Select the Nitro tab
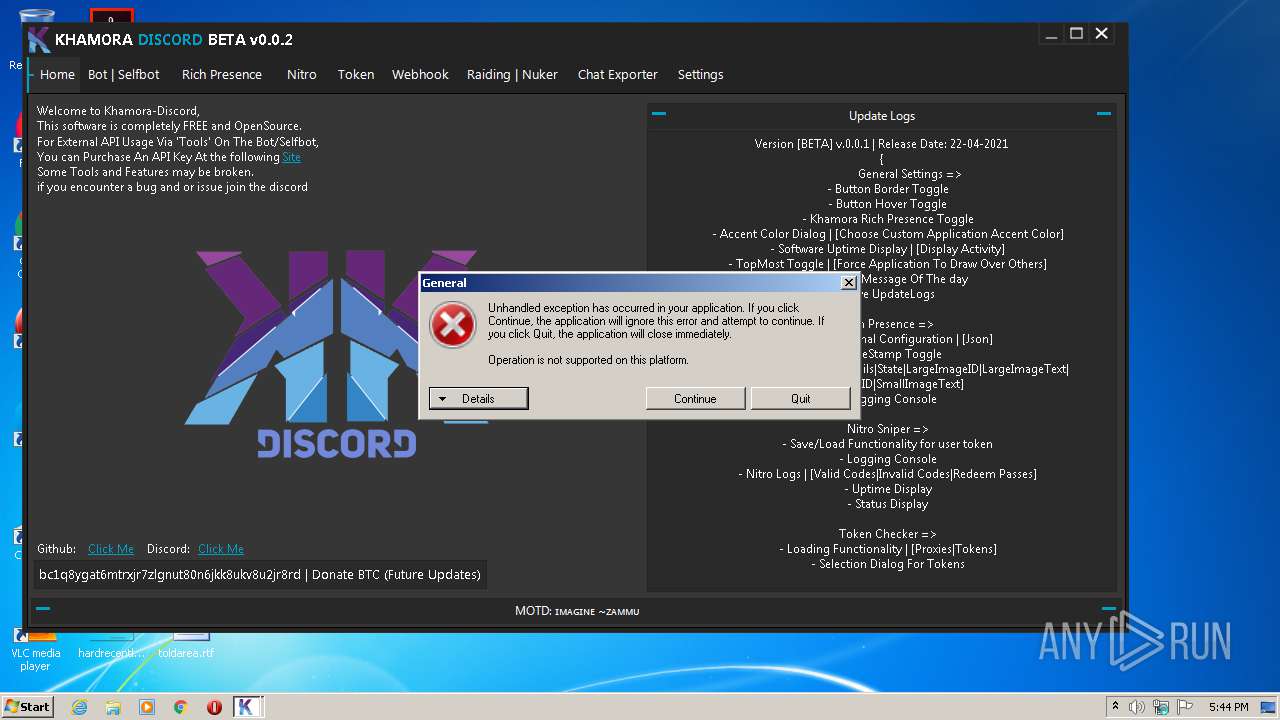1280x720 pixels. coord(302,74)
